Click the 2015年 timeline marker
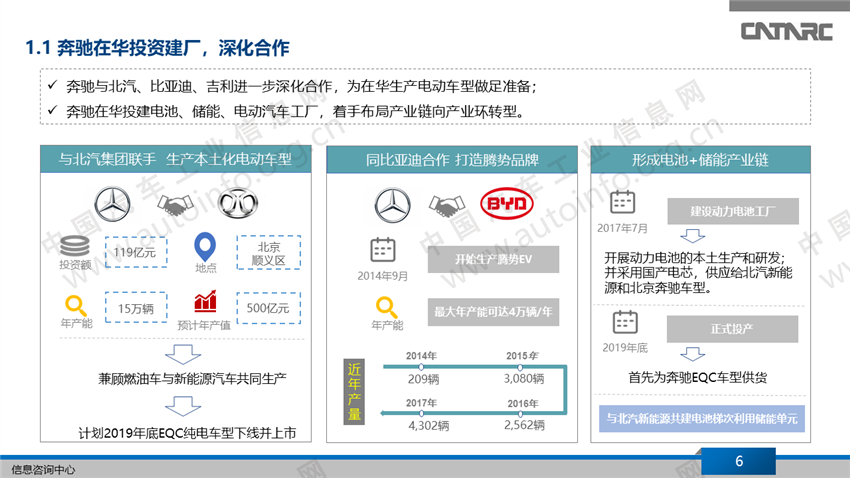The height and width of the screenshot is (478, 850). 520,367
